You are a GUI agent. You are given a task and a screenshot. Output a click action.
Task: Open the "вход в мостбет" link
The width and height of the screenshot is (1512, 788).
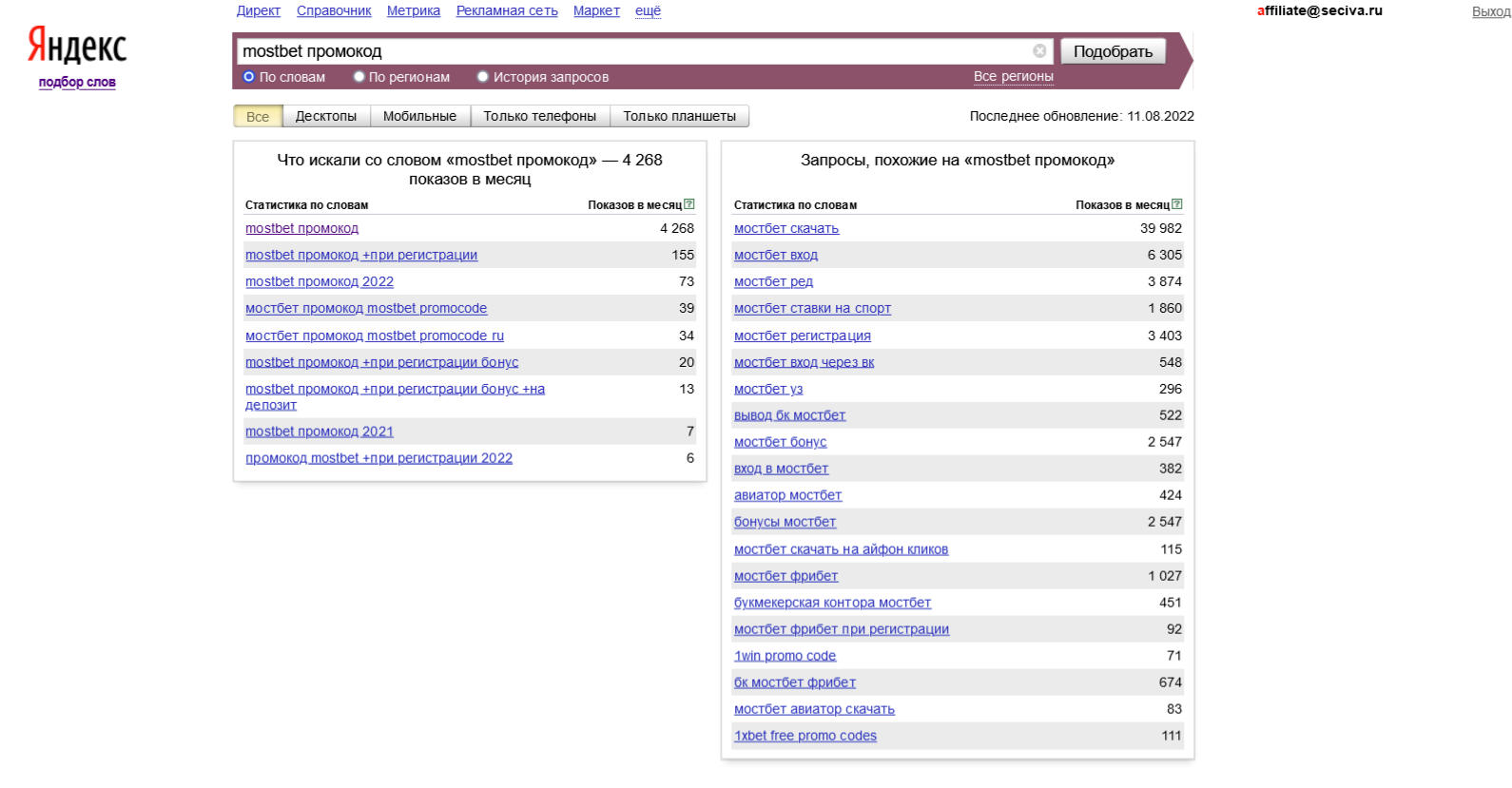(782, 469)
